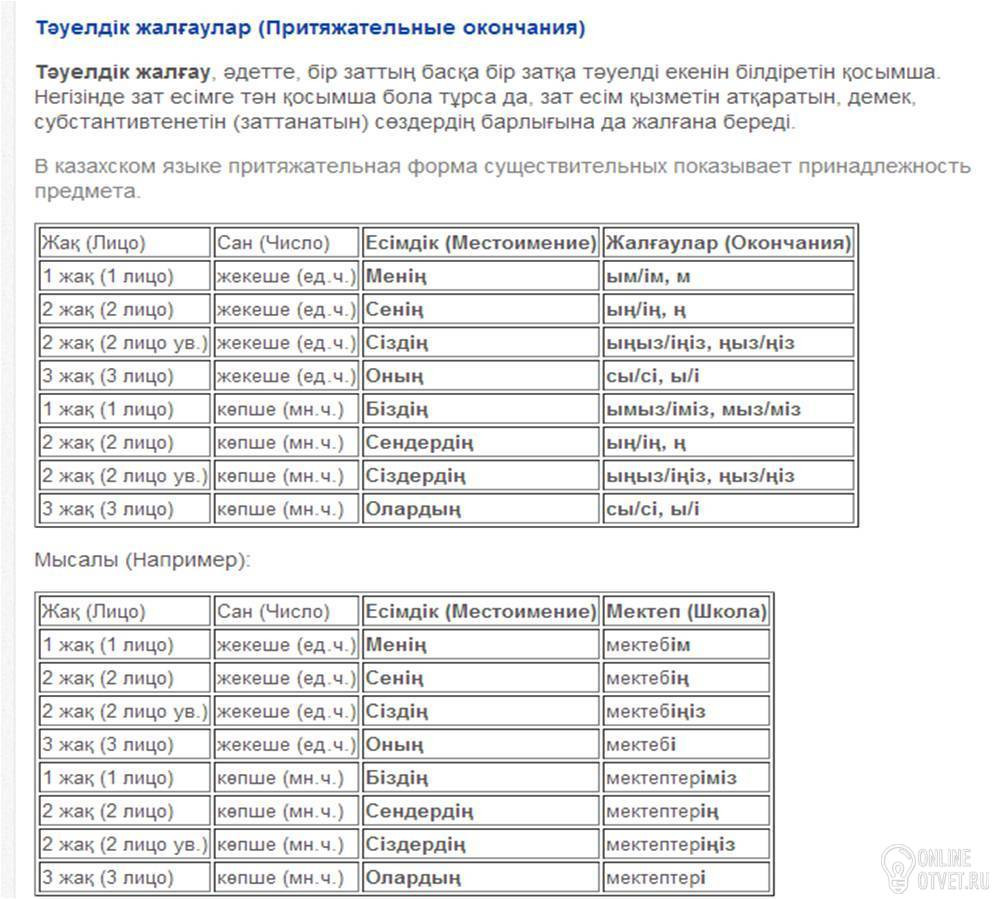Click the heading Тәуелдік жалғаулар (Притяжательные окончания)
The height and width of the screenshot is (899, 994).
pyautogui.click(x=310, y=28)
